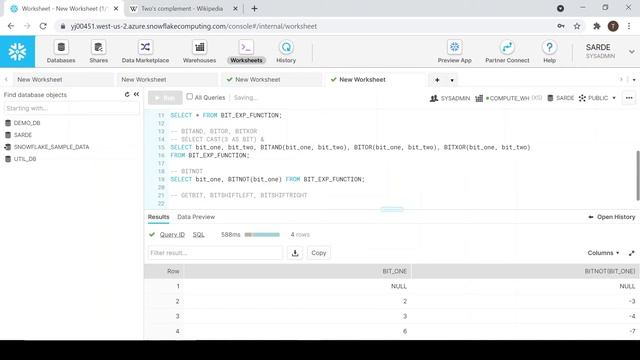
Task: Open the History page
Action: [286, 52]
